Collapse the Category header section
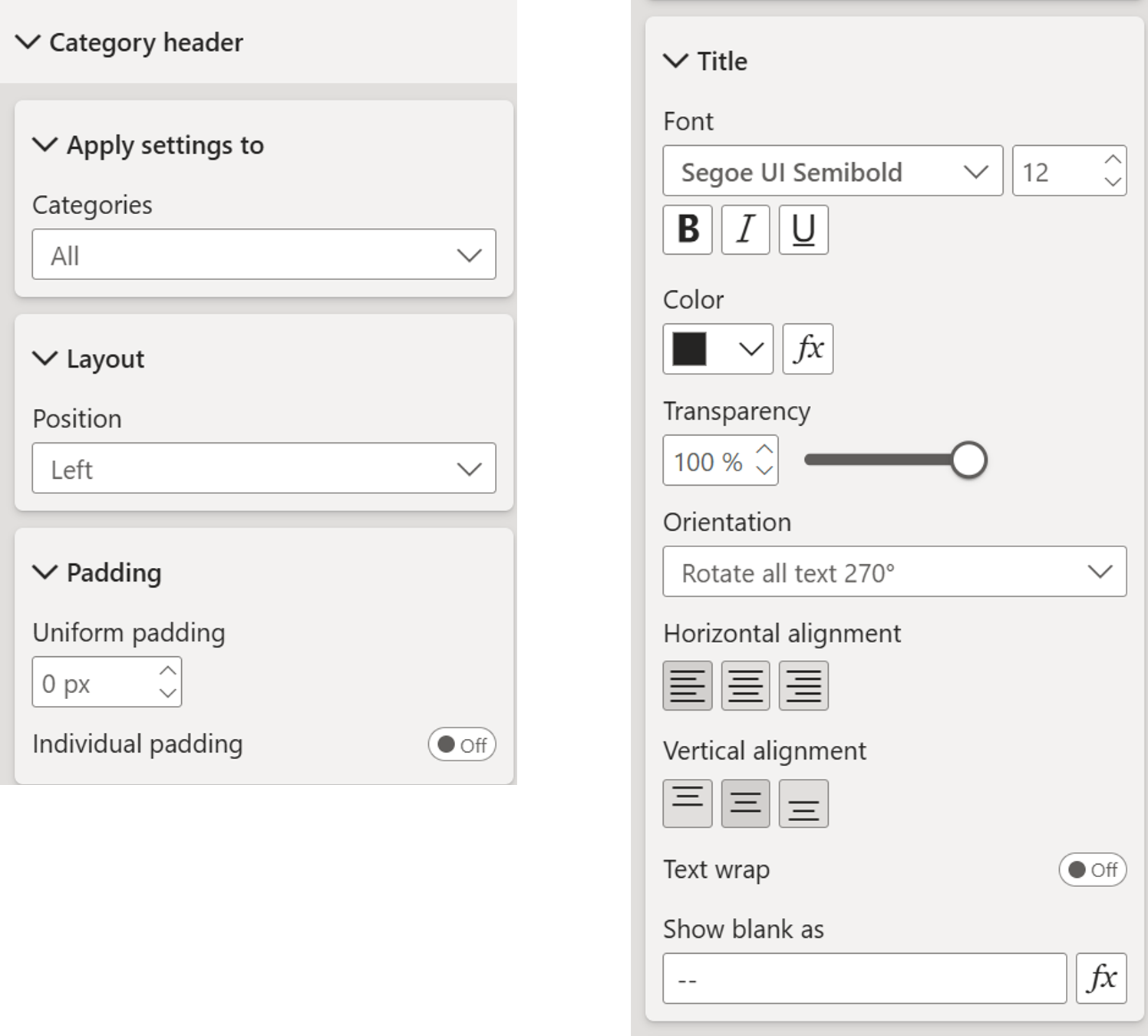The height and width of the screenshot is (1036, 1148). (x=28, y=42)
